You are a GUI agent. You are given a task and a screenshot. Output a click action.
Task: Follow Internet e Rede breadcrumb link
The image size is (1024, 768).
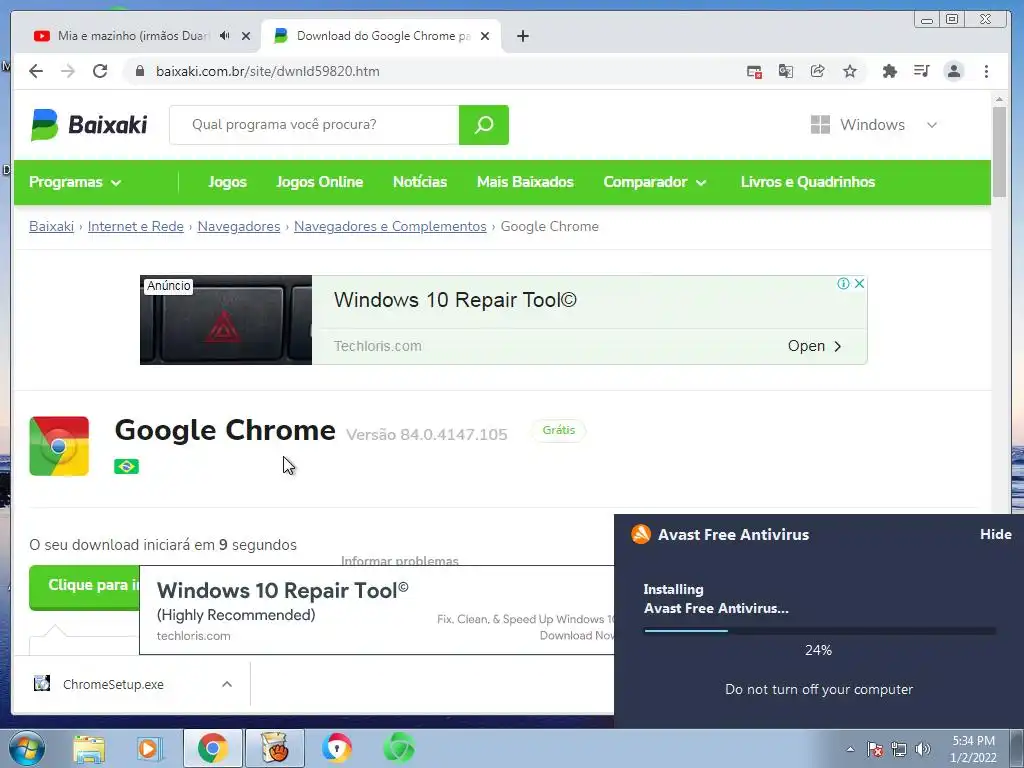[136, 226]
